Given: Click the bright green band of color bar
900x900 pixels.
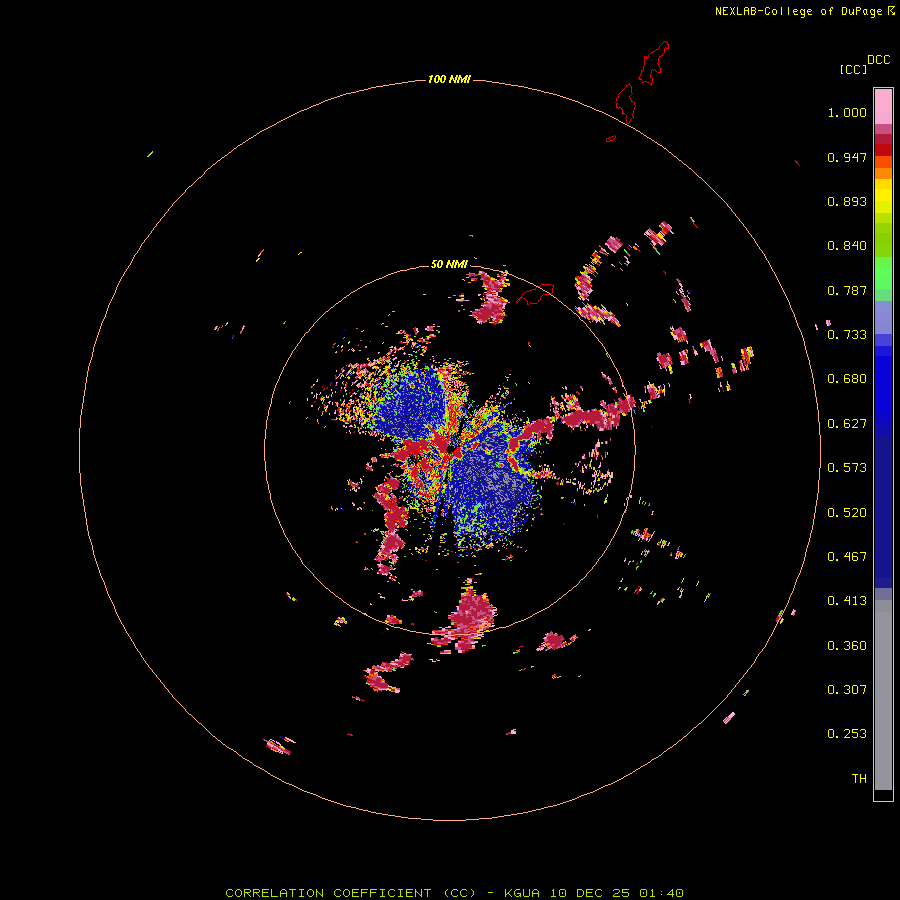Looking at the screenshot, I should 883,273.
